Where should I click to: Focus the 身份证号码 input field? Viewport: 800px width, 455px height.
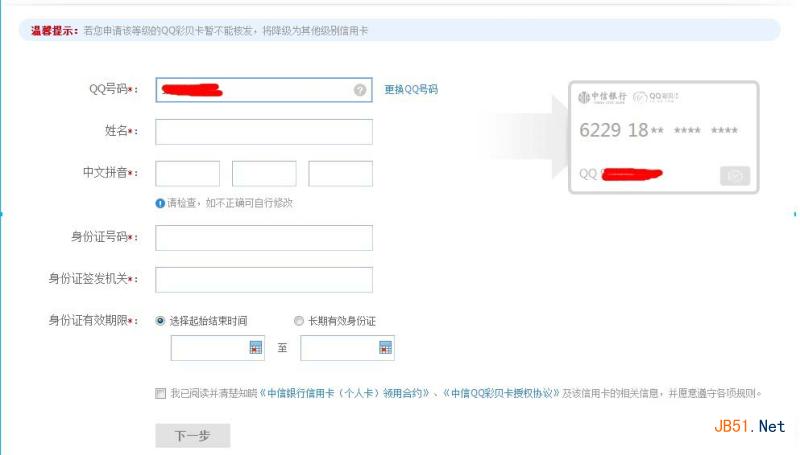[264, 238]
